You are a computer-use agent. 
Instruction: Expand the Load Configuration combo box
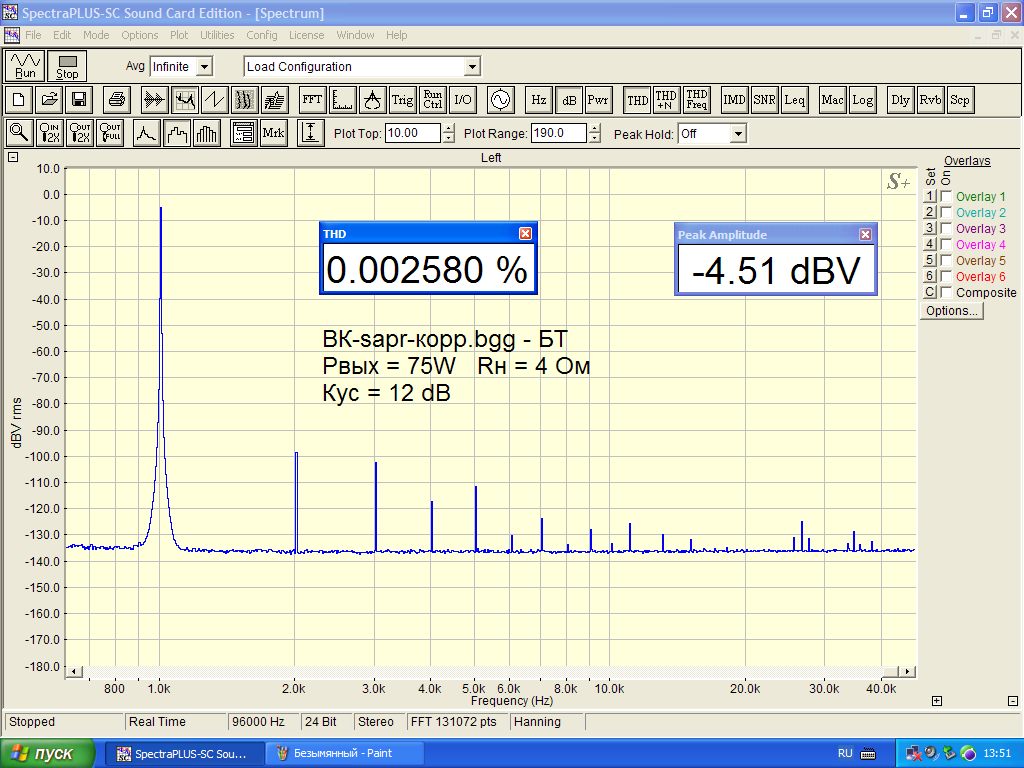pos(472,67)
